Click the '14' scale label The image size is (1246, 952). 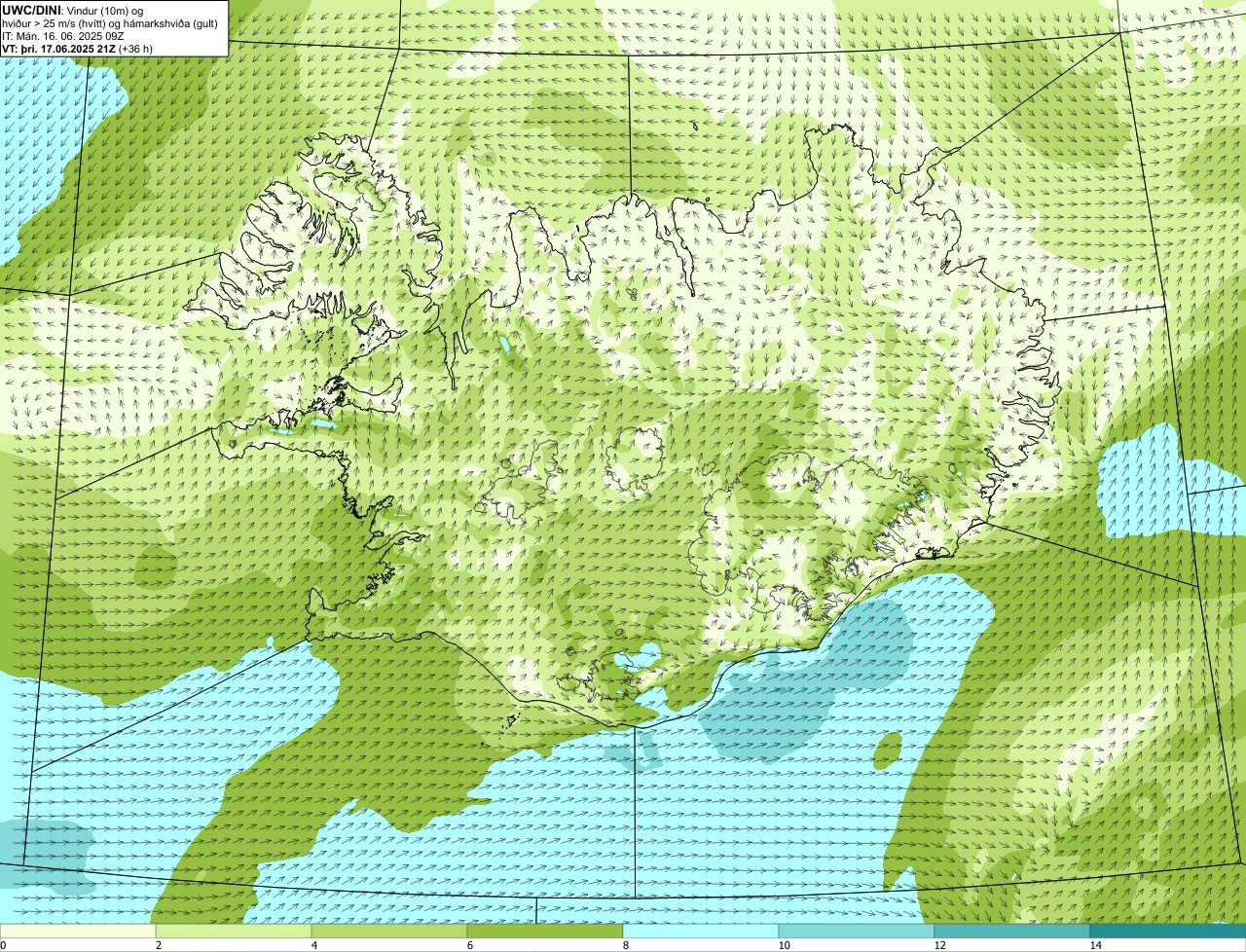pos(1095,945)
